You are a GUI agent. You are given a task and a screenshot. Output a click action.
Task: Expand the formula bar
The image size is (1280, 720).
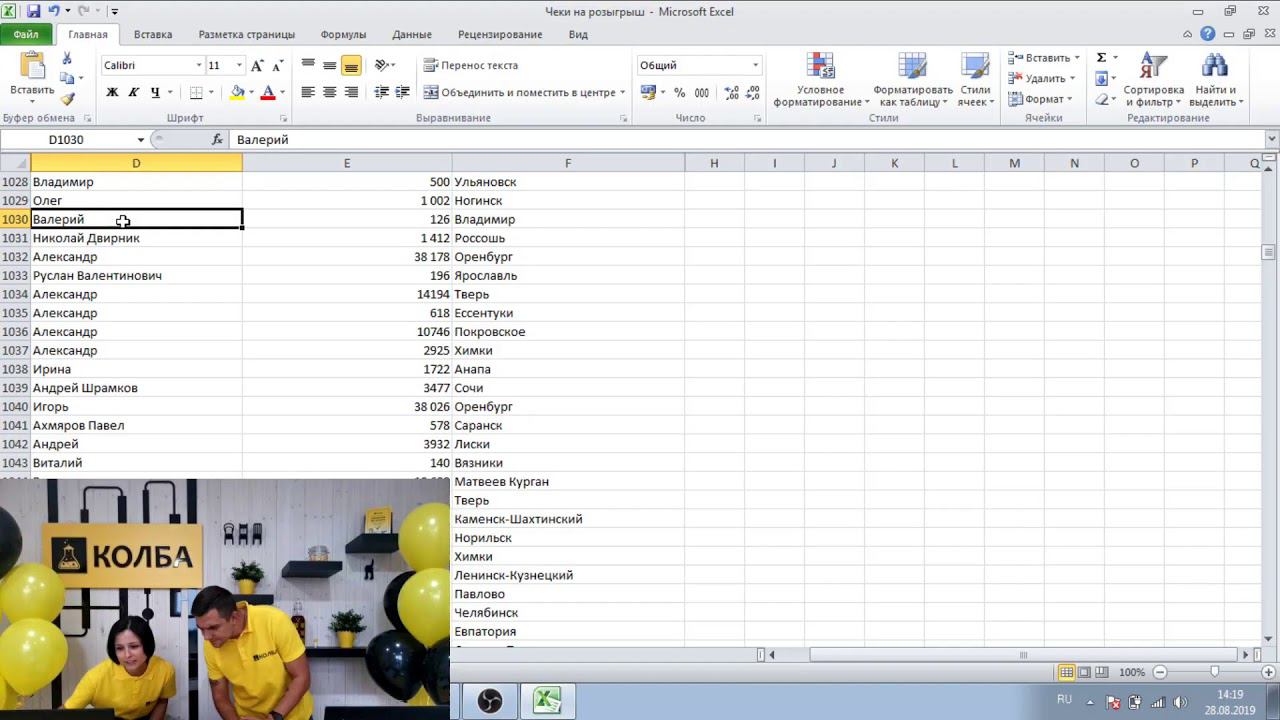(1271, 140)
